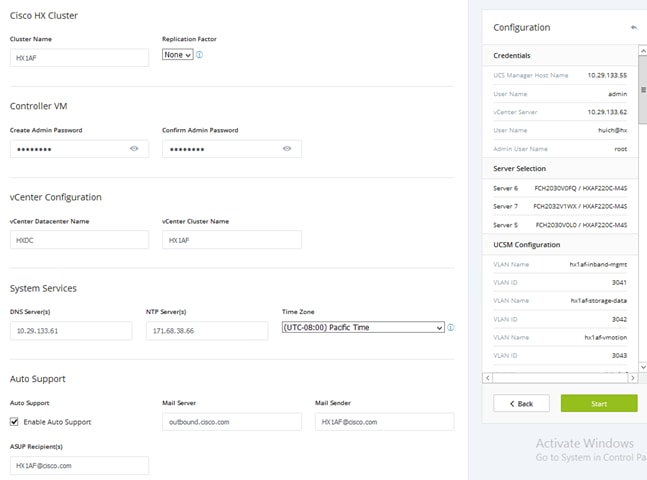Image resolution: width=647 pixels, height=480 pixels.
Task: Click the ASUP Recipient(s) field
Action: (x=79, y=466)
